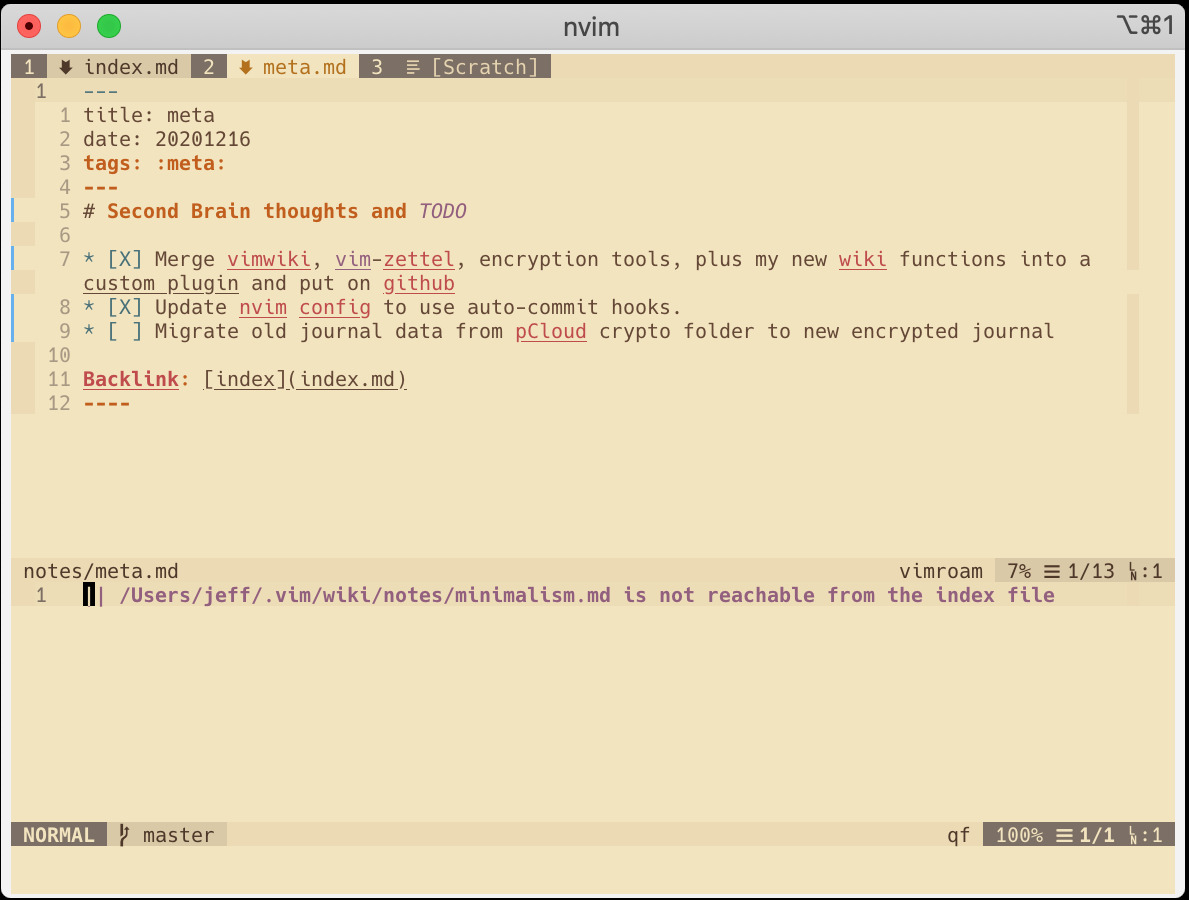Image resolution: width=1189 pixels, height=900 pixels.
Task: Switch to the meta.md tab
Action: tap(304, 67)
